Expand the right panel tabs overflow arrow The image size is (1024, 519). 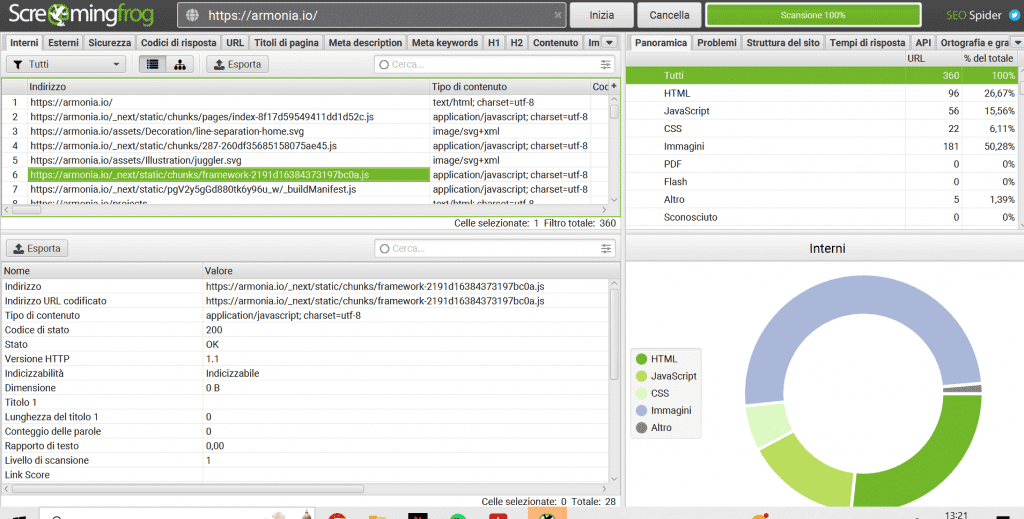click(x=1018, y=43)
